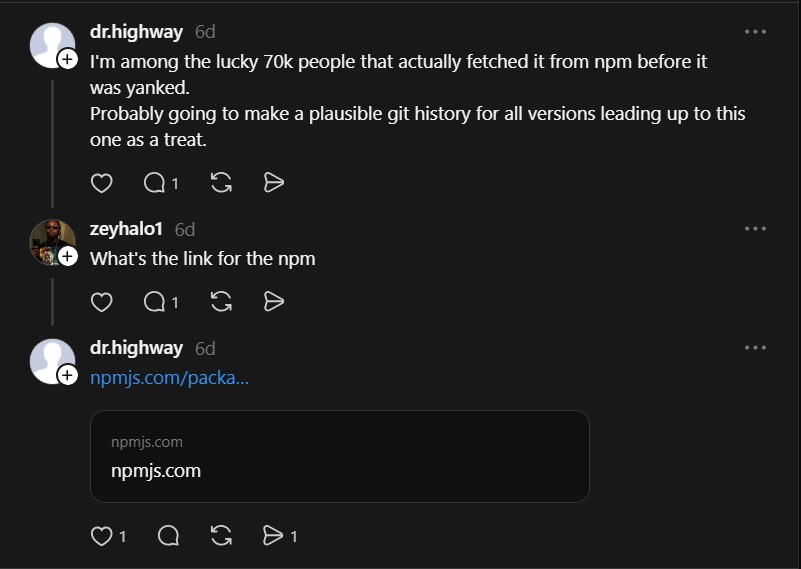Reply to the npmjs link post

168,536
